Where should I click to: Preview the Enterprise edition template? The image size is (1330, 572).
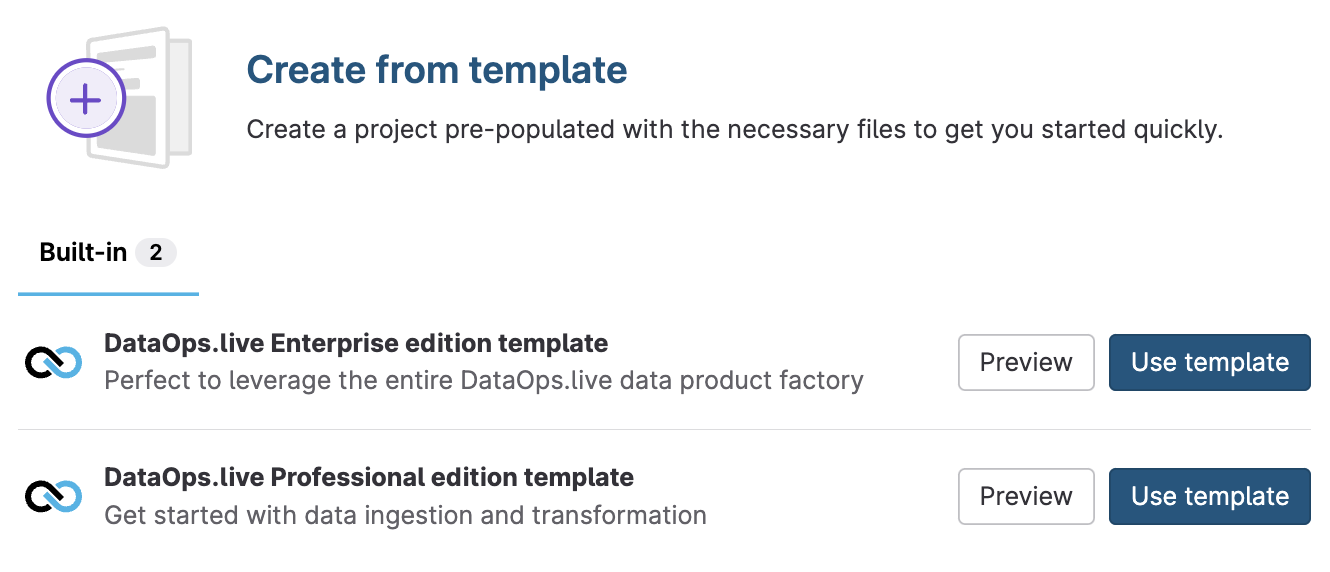coord(1026,362)
